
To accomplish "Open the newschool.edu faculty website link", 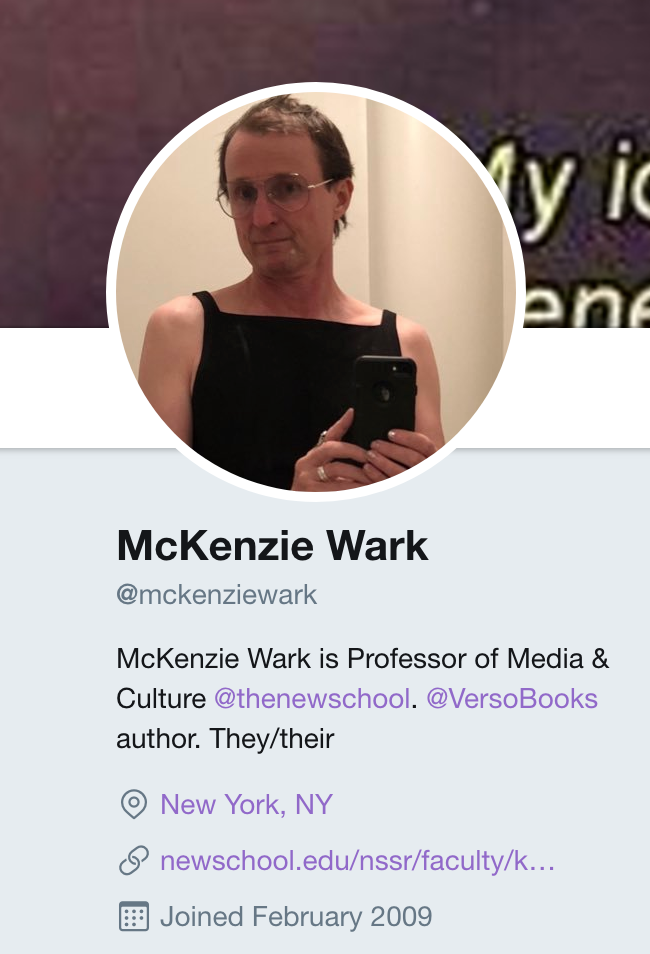I will click(357, 861).
